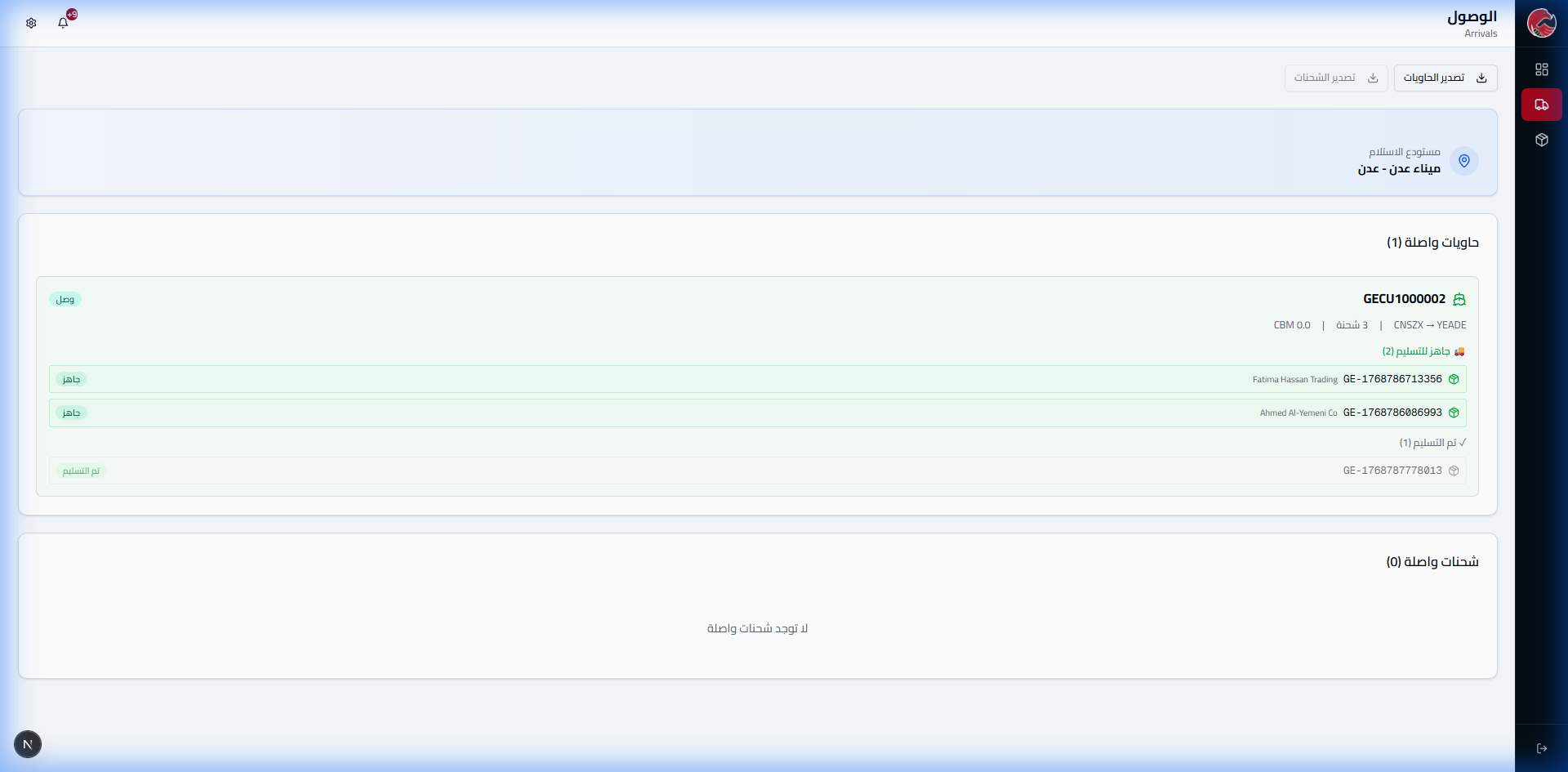Open the package box icon in sidebar
This screenshot has width=1568, height=772.
point(1541,140)
